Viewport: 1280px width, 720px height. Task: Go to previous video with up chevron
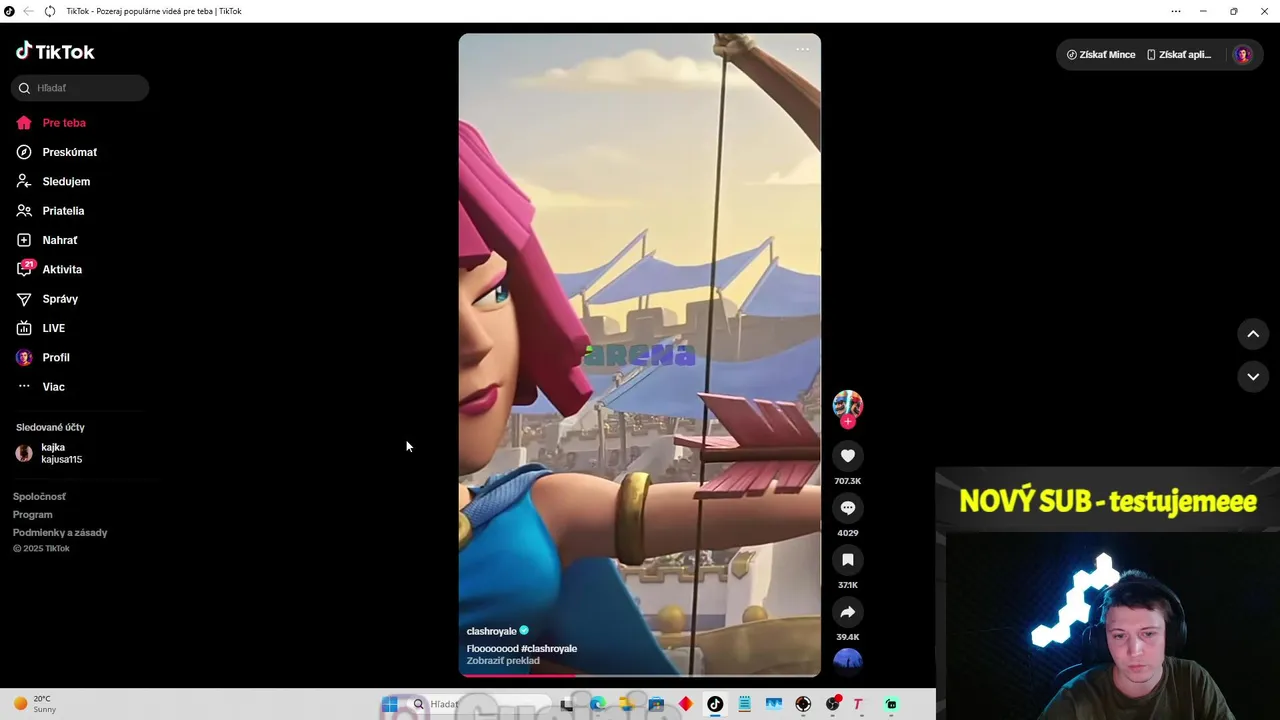tap(1253, 334)
